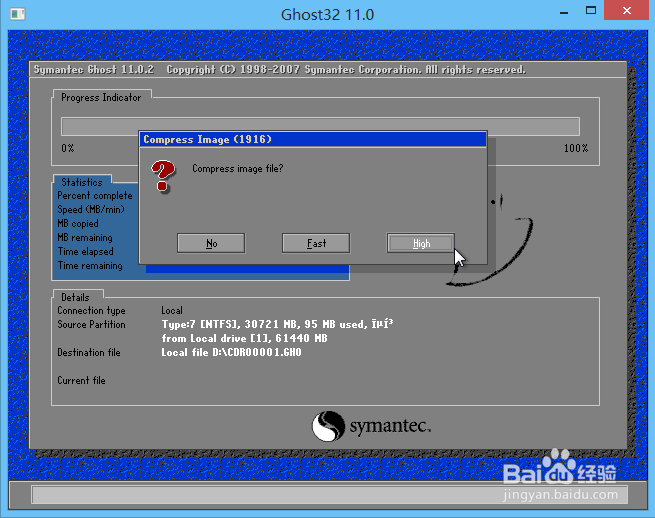This screenshot has height=518, width=655.
Task: Choose High compression button
Action: (421, 243)
